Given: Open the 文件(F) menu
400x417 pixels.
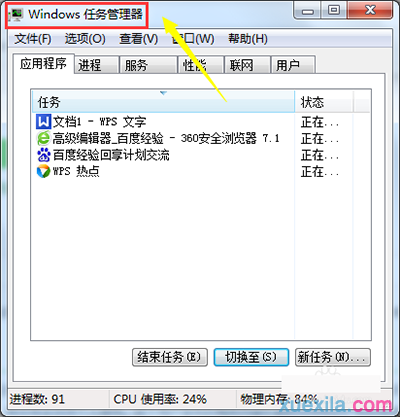Looking at the screenshot, I should point(33,39).
